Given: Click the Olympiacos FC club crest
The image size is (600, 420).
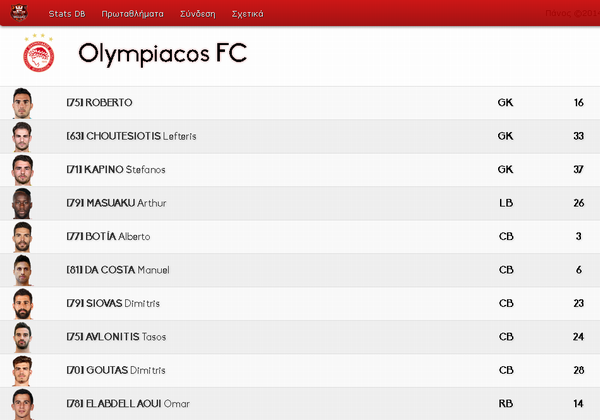Looking at the screenshot, I should [x=38, y=53].
